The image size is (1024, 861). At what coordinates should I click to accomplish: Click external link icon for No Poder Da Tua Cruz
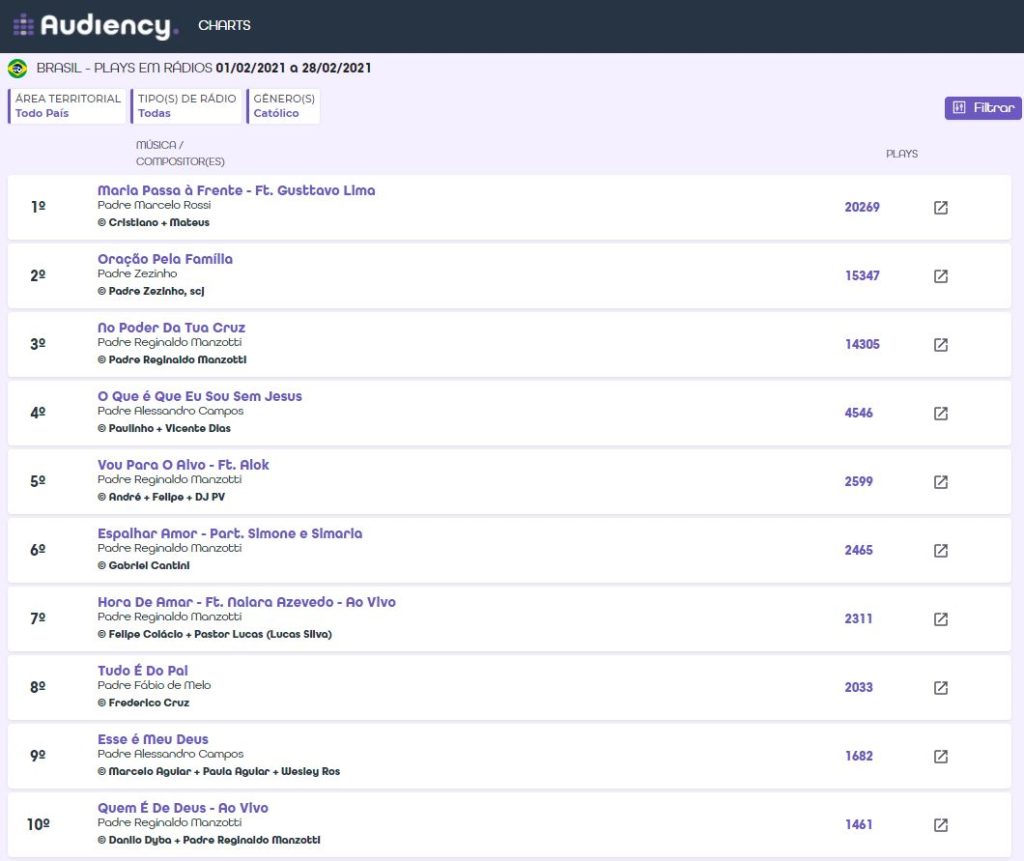(x=940, y=345)
